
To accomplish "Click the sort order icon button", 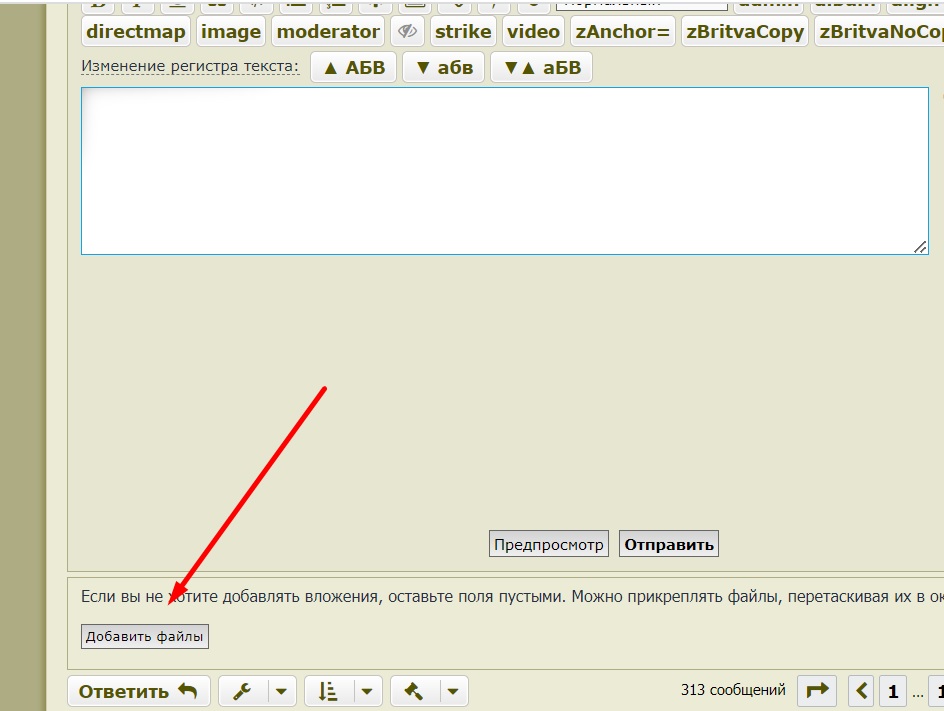I will pyautogui.click(x=328, y=691).
